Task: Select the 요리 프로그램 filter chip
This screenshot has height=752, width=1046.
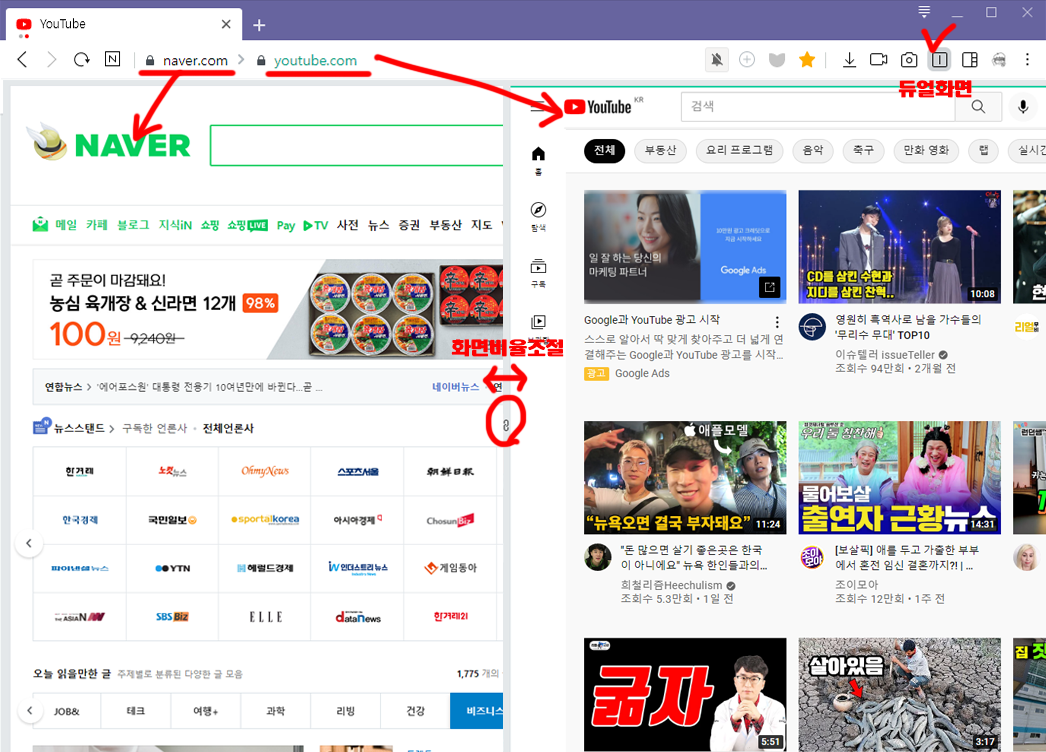Action: point(739,151)
